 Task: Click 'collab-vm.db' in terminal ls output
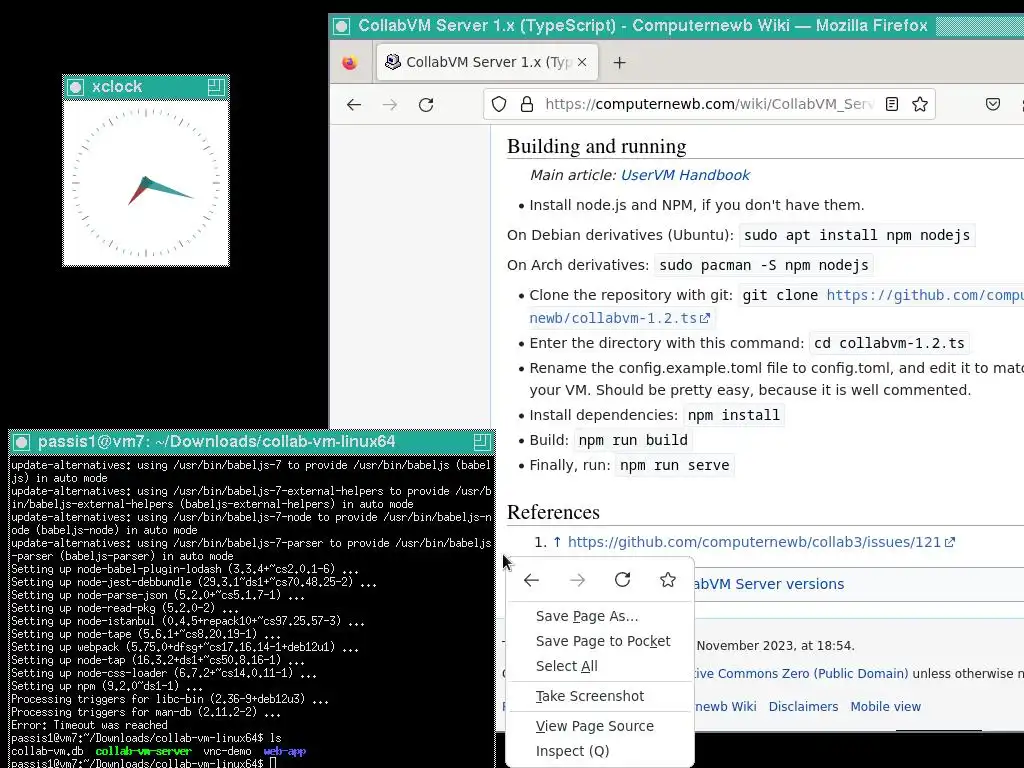click(x=47, y=751)
